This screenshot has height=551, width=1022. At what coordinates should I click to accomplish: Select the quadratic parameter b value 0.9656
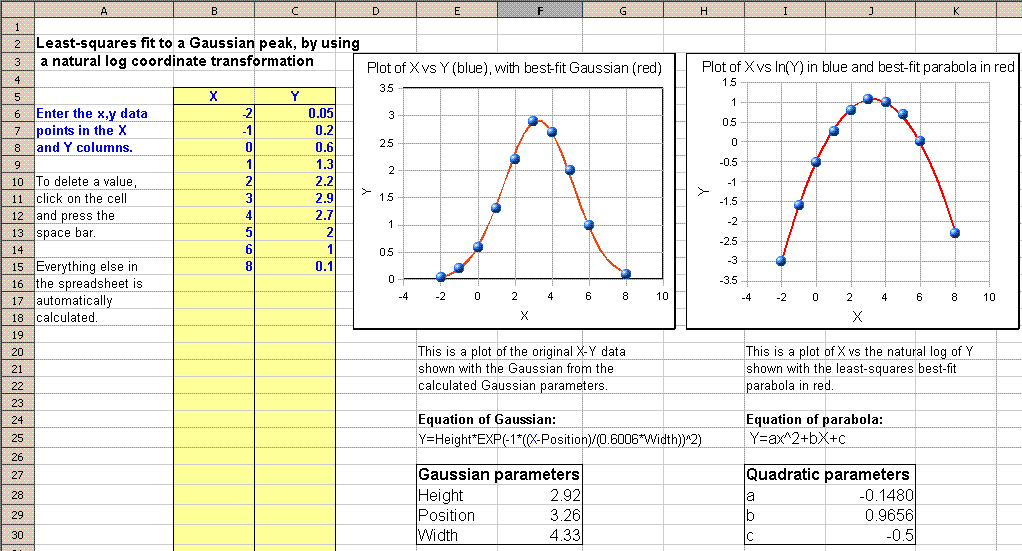click(x=871, y=516)
